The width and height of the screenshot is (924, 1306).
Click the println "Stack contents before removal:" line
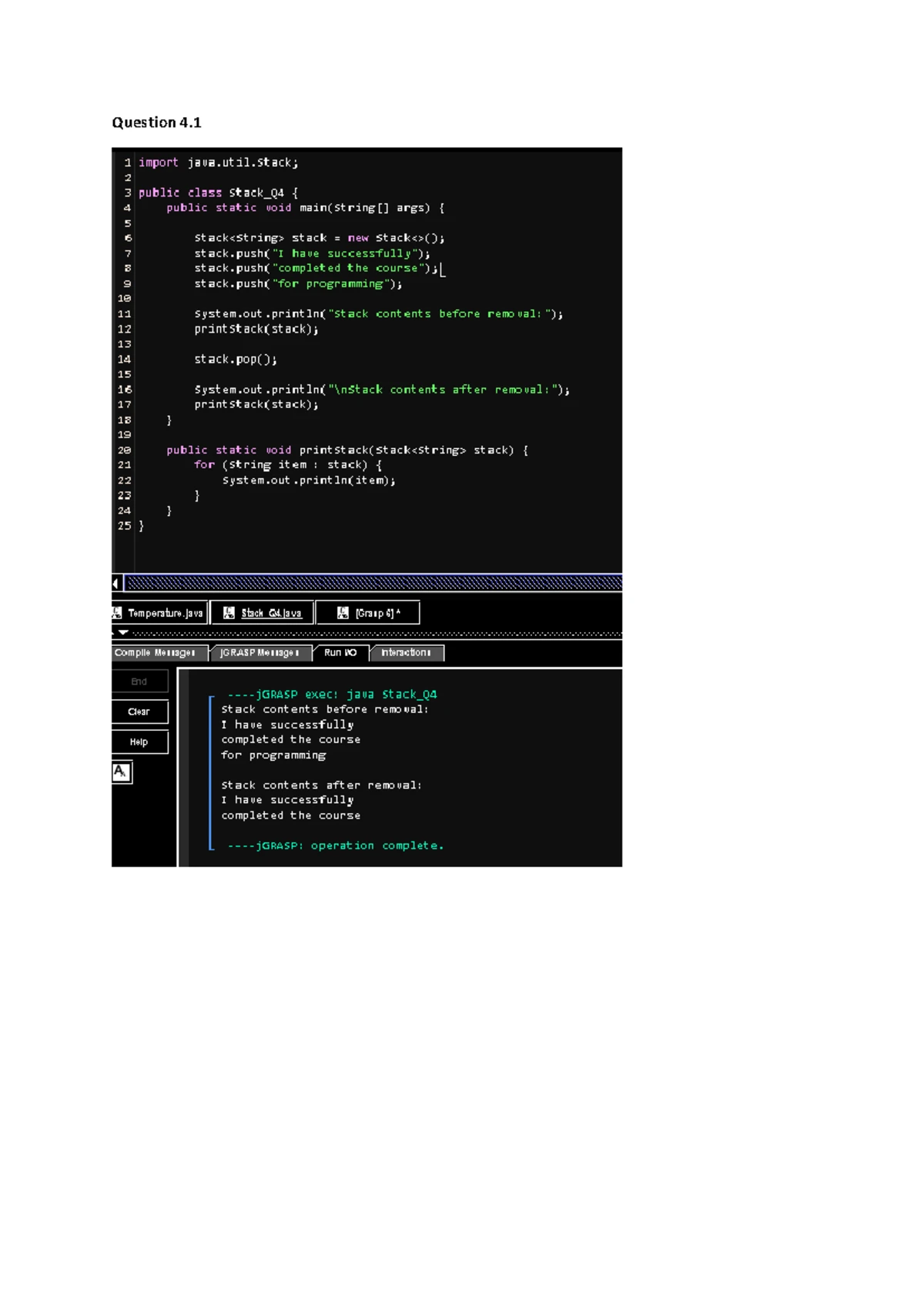(379, 314)
